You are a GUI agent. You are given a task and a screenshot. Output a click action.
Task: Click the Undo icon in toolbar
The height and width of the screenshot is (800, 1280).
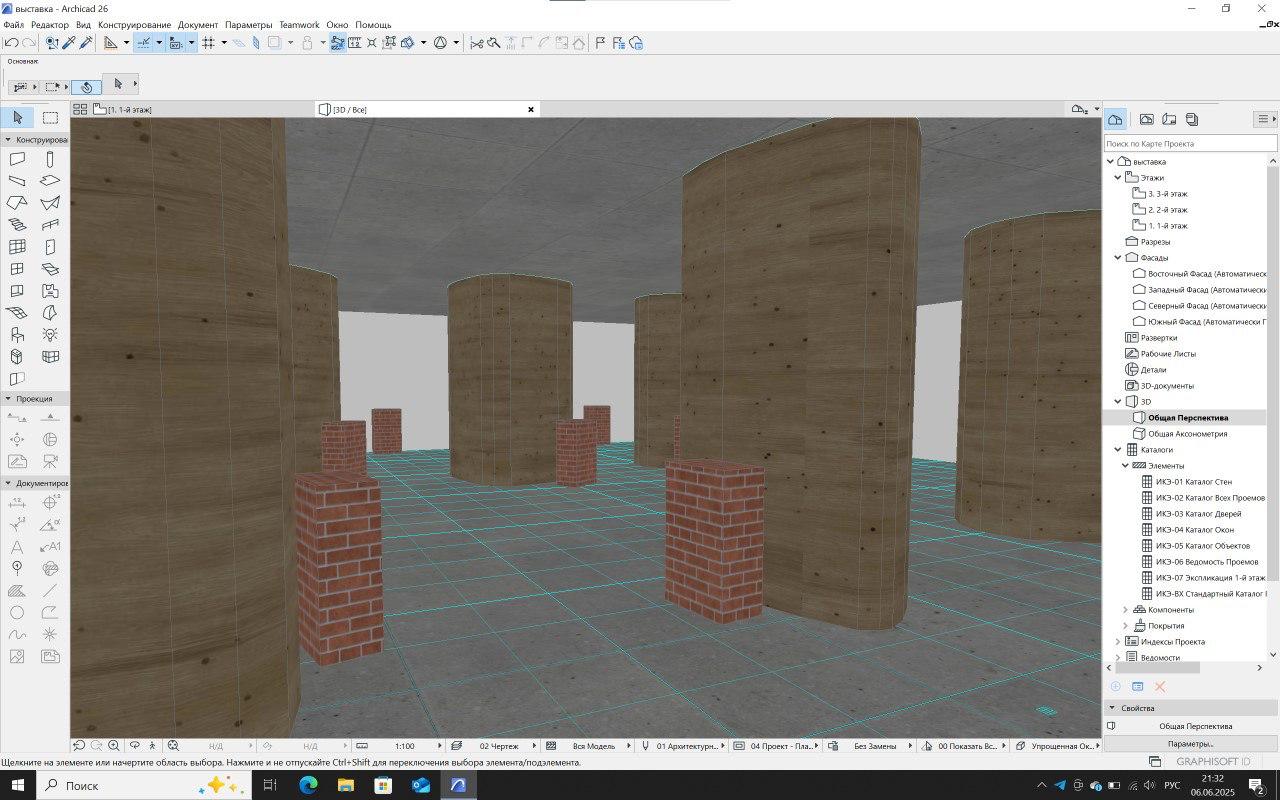coord(11,43)
